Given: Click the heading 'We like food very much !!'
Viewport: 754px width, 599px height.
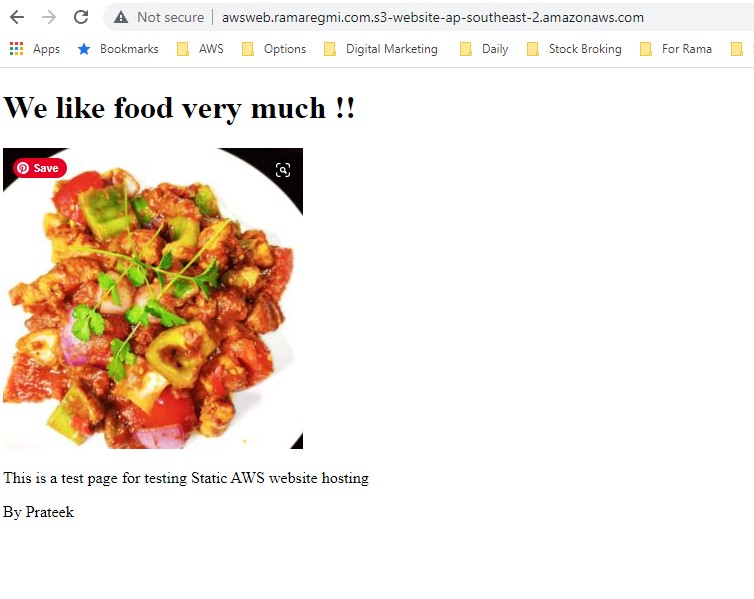Looking at the screenshot, I should 179,108.
